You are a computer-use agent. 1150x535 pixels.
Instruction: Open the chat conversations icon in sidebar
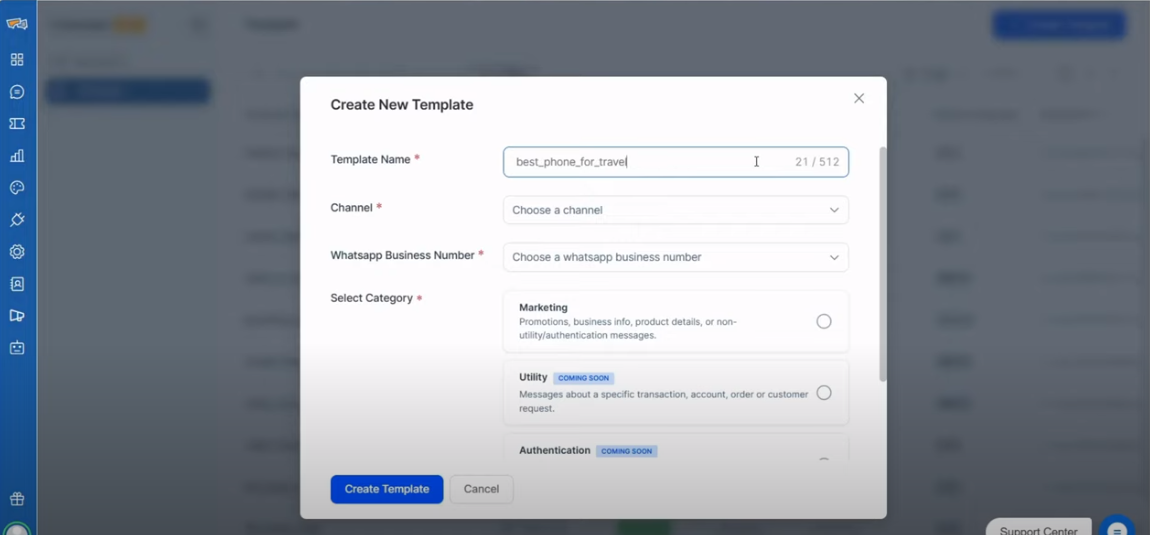point(17,92)
